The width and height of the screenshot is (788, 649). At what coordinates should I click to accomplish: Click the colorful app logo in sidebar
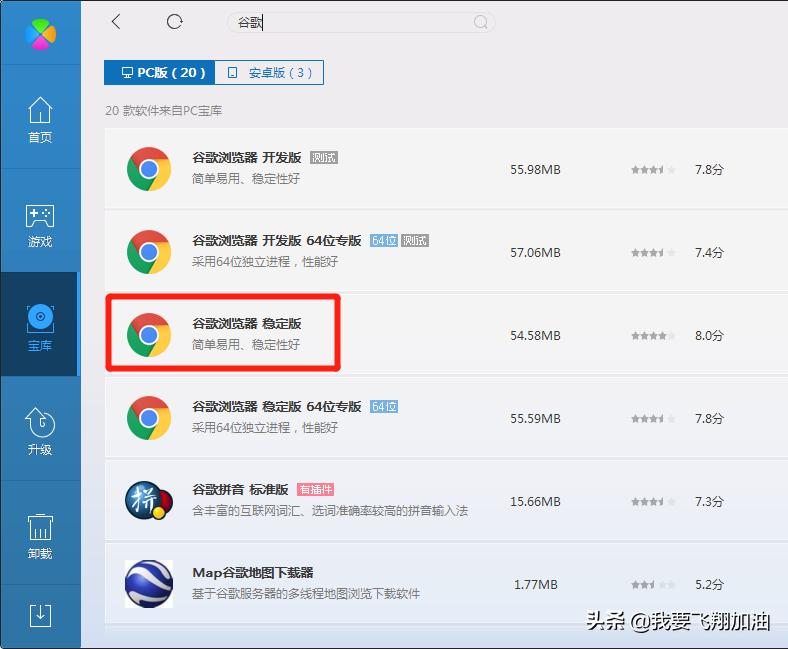(x=41, y=34)
